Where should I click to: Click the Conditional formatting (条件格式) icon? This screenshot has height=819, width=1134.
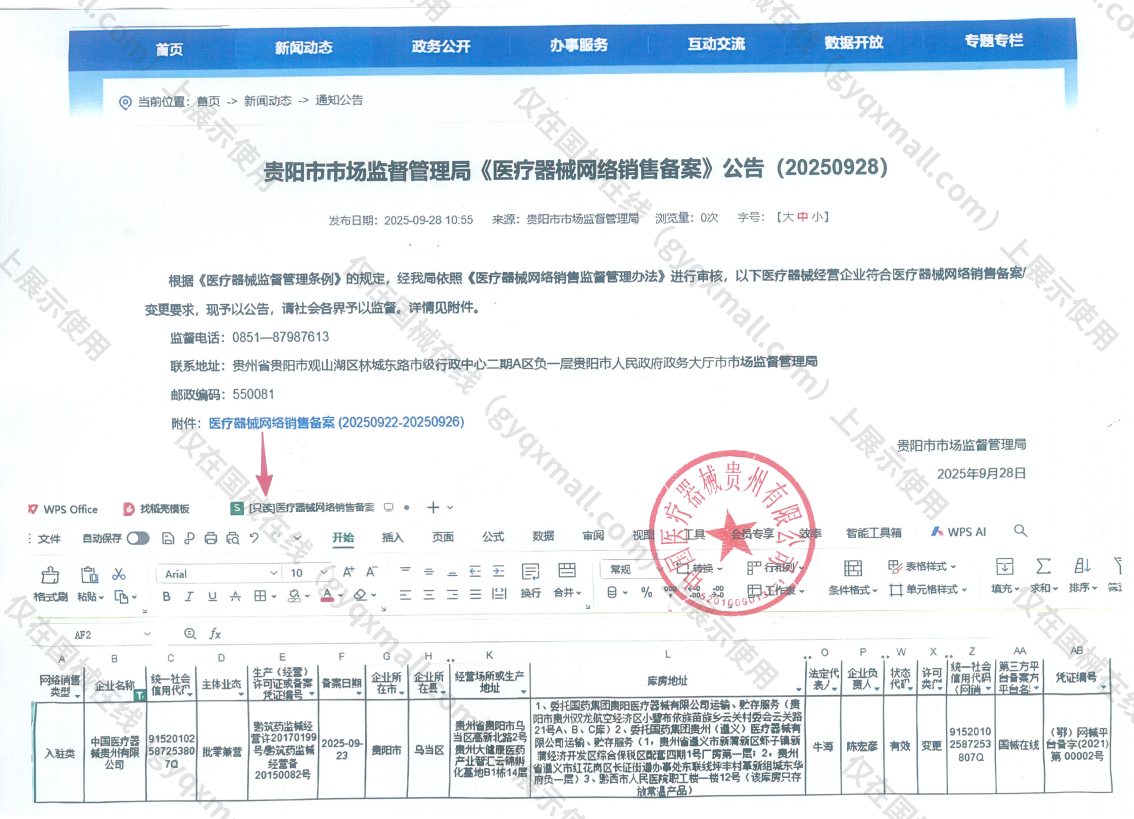[853, 568]
